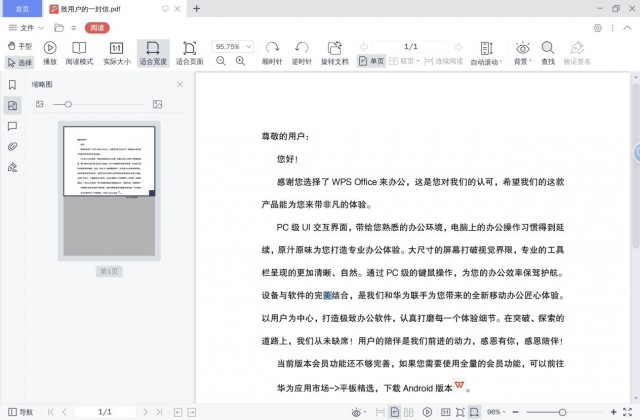Zoom out with toolbar magnifier minus

pyautogui.click(x=221, y=61)
